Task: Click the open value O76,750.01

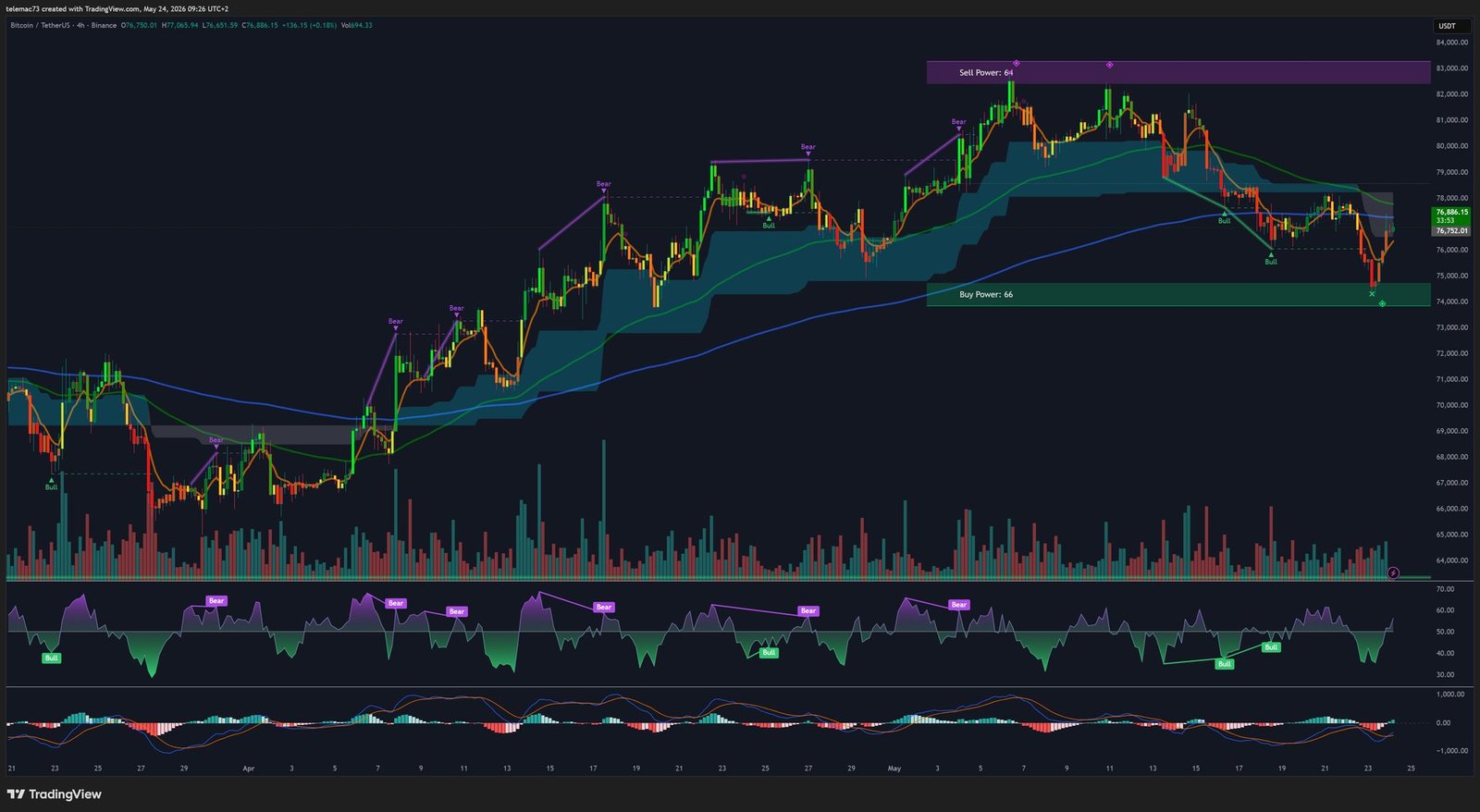Action: [x=141, y=25]
